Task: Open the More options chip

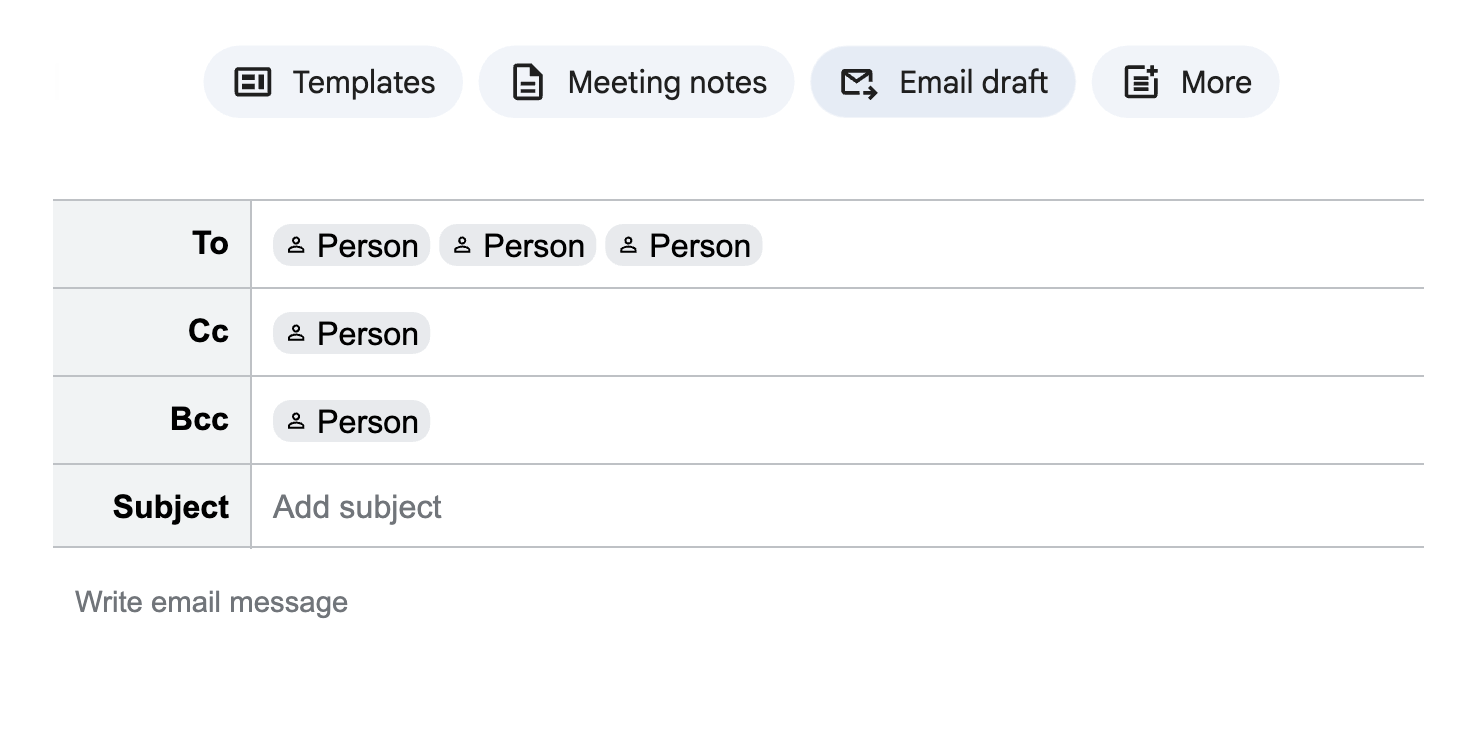Action: 1185,82
